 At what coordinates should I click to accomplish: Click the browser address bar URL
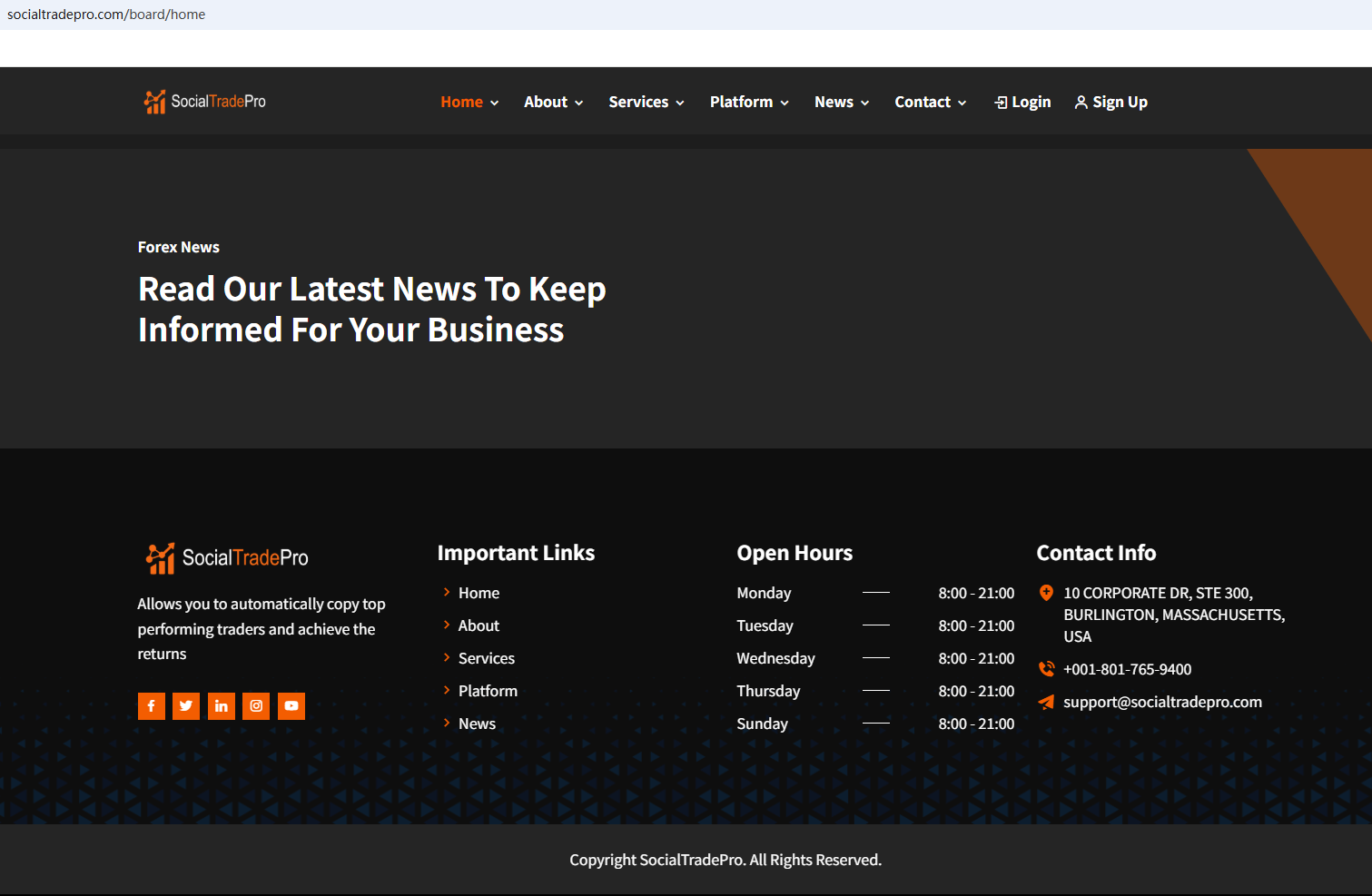(106, 15)
